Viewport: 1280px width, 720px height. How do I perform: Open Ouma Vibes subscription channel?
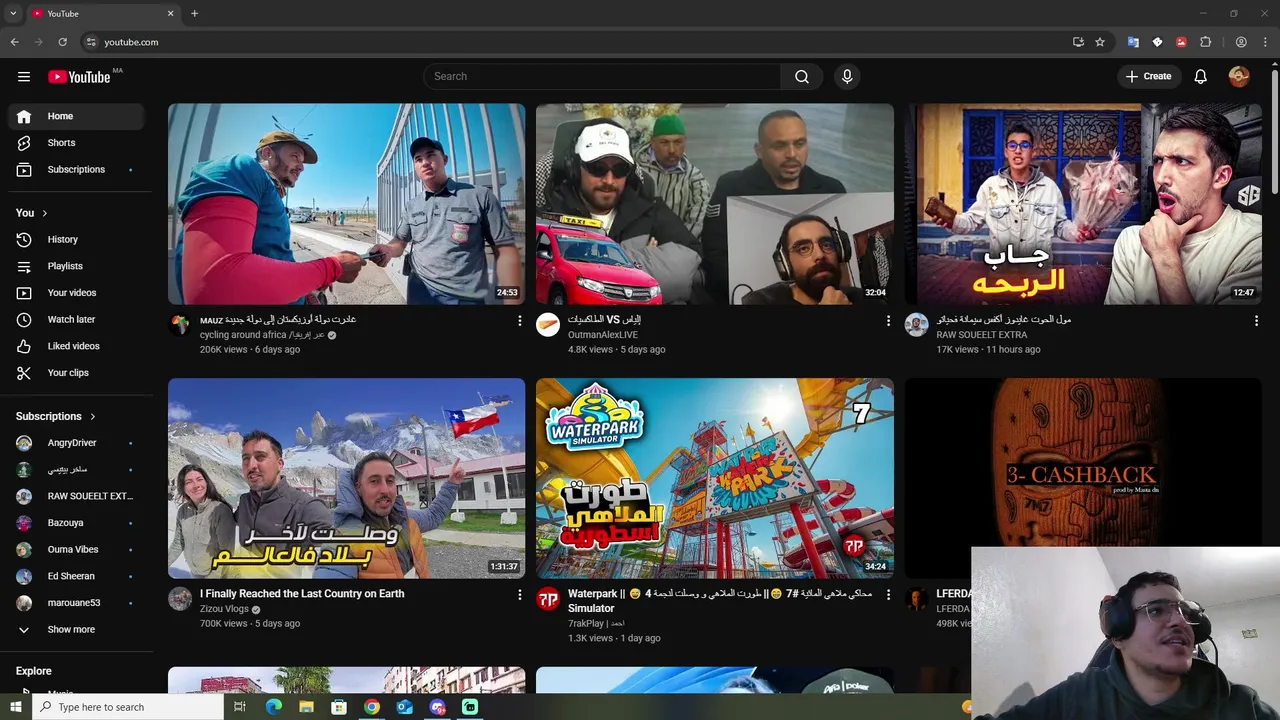[x=77, y=550]
